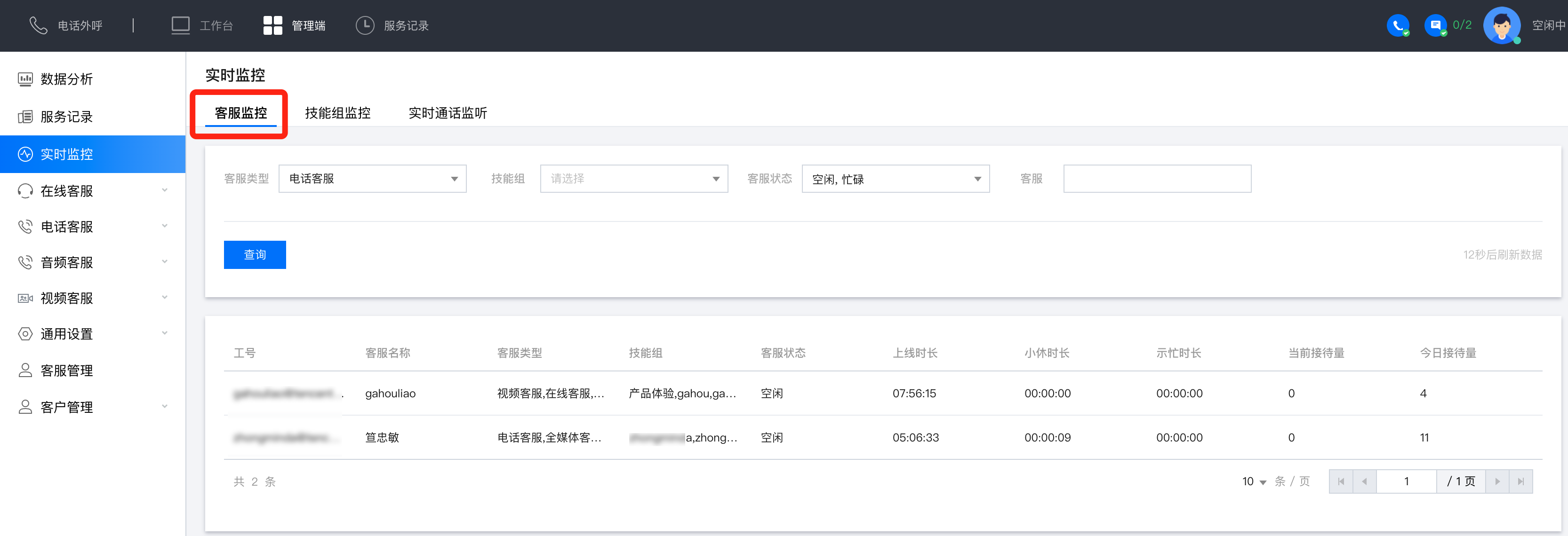Go to the next page arrow

(1497, 482)
